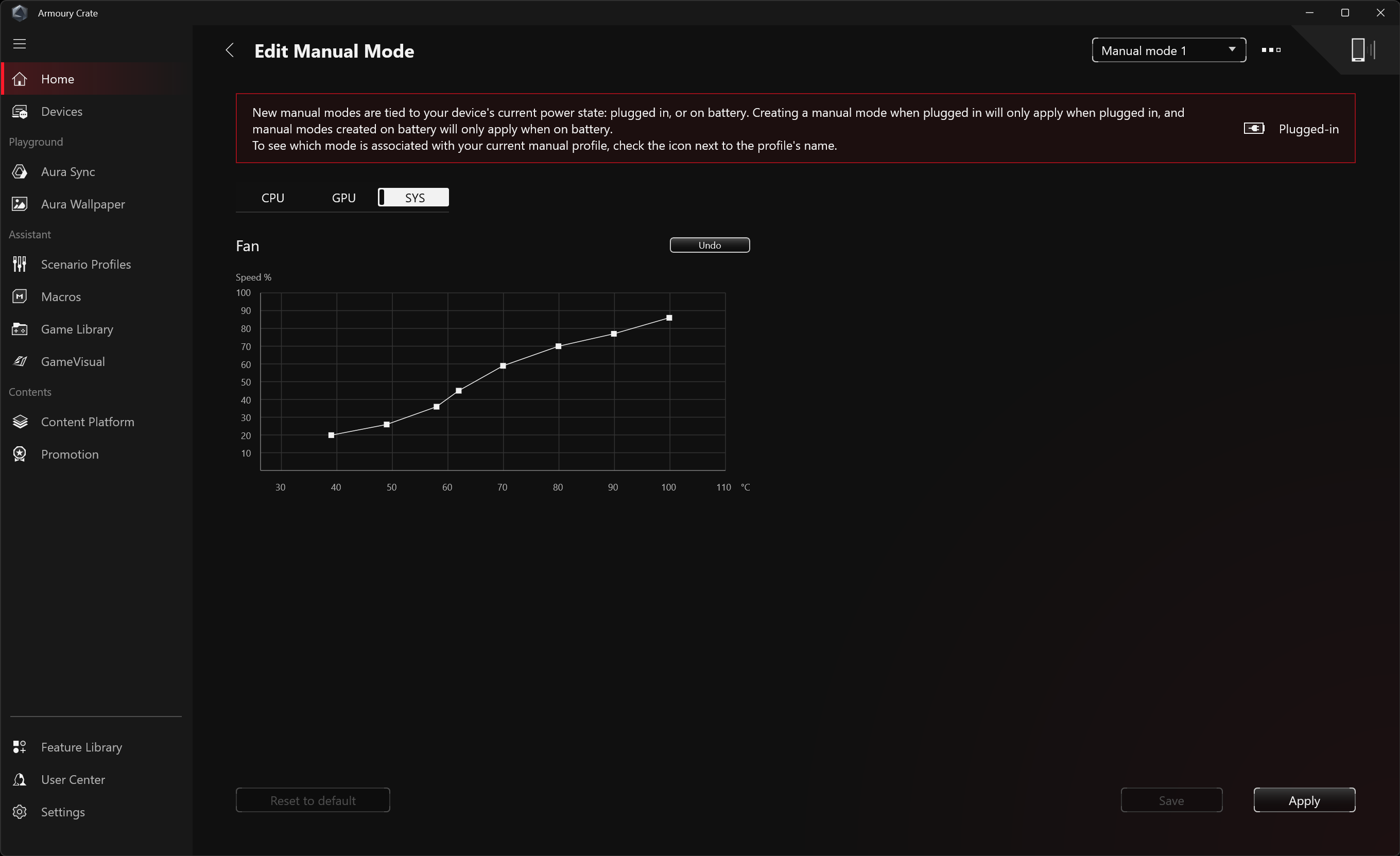Image resolution: width=1400 pixels, height=856 pixels.
Task: Click the Scenario Profiles sliders icon
Action: pos(20,264)
